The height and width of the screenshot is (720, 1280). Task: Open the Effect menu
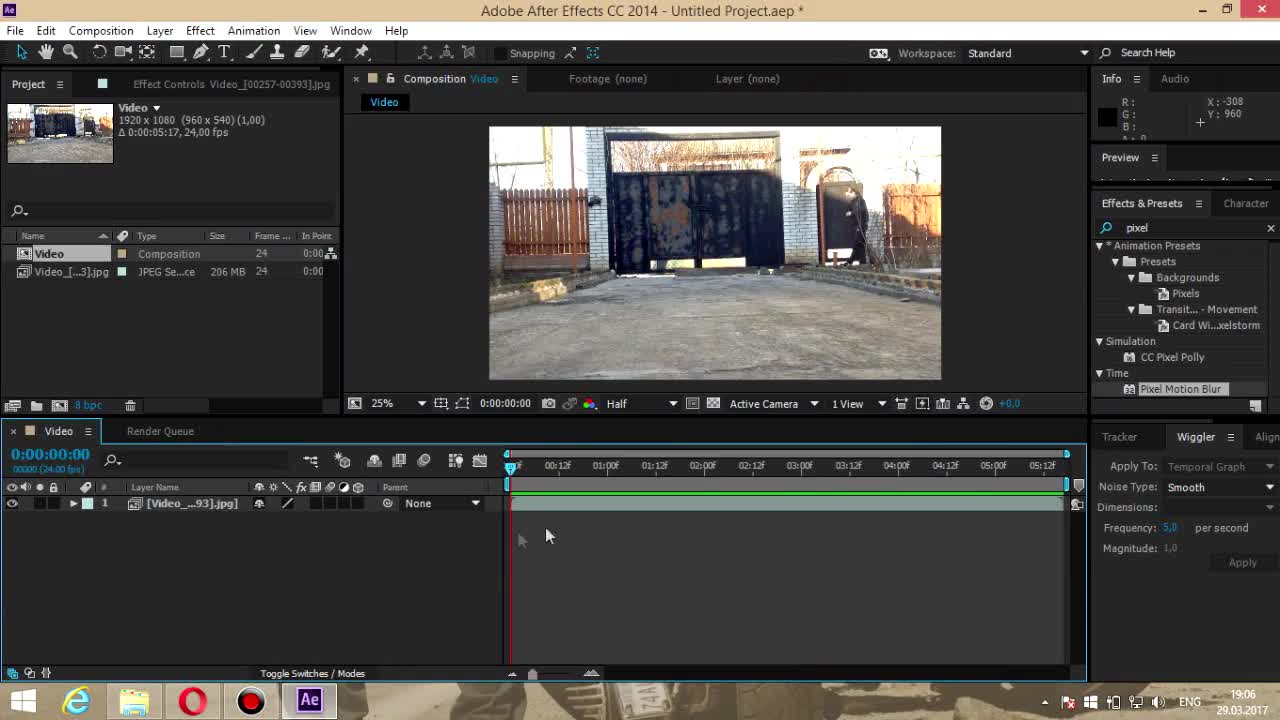point(200,31)
